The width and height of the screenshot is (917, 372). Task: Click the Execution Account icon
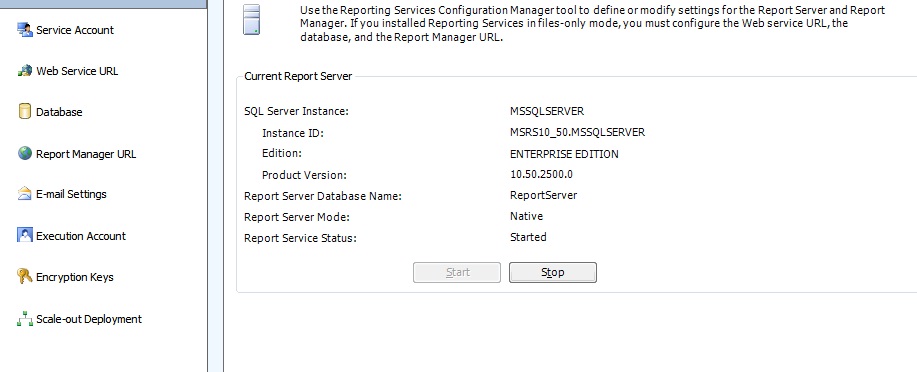[25, 236]
